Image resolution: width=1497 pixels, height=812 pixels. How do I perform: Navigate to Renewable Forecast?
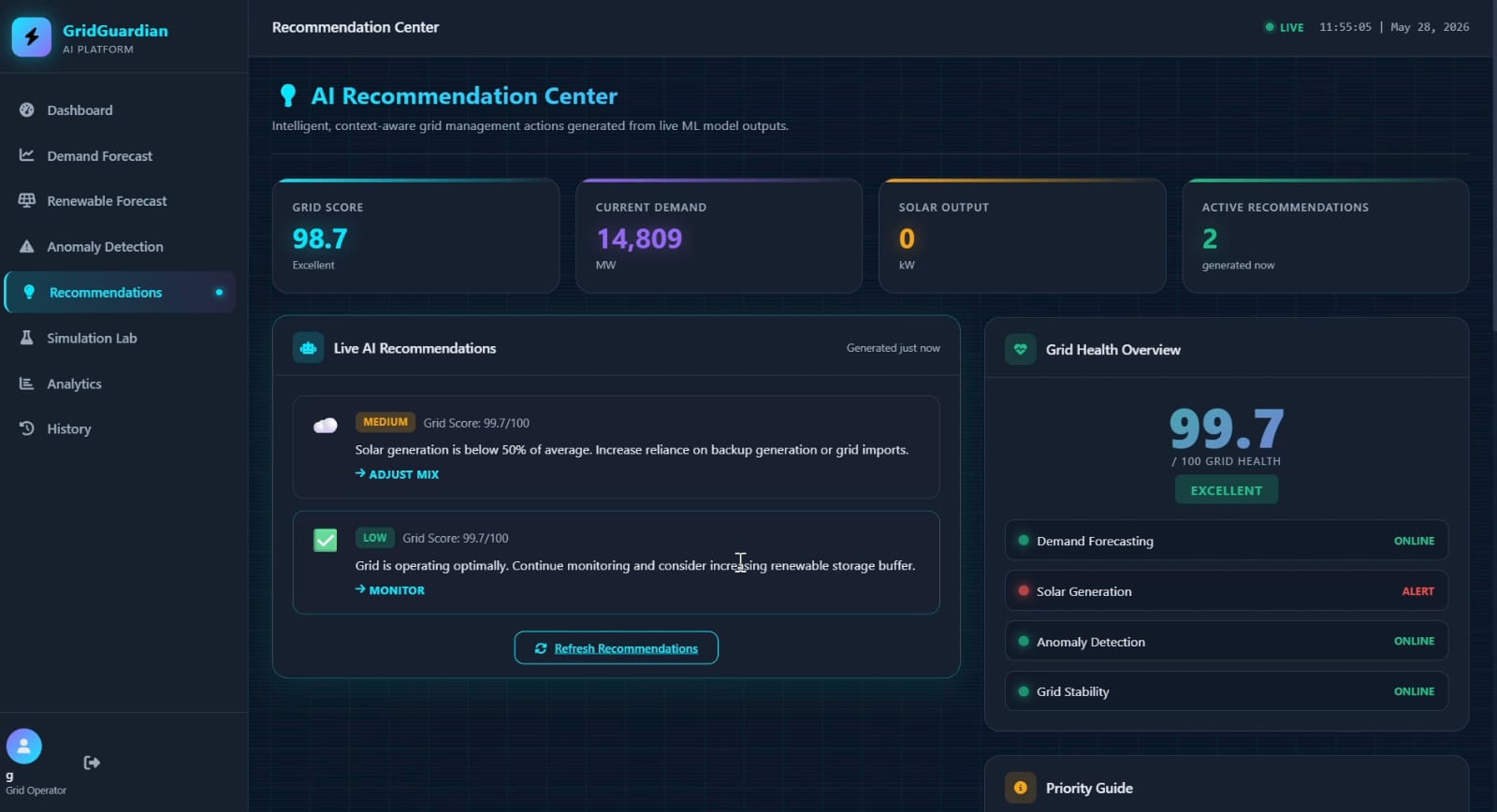(x=120, y=200)
